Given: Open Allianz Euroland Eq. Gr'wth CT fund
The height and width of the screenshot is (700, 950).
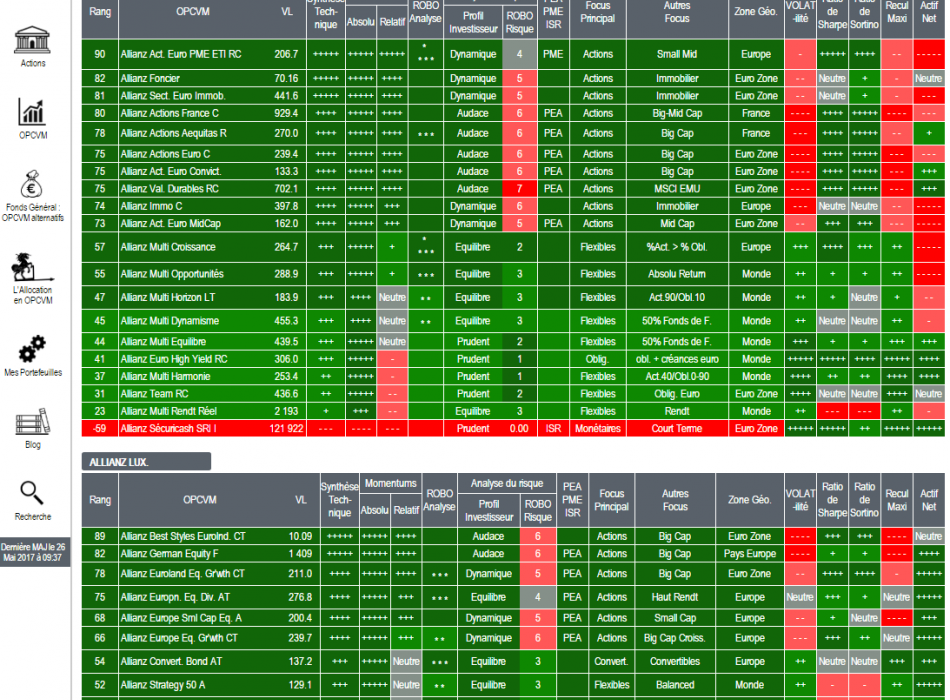Looking at the screenshot, I should pos(182,574).
